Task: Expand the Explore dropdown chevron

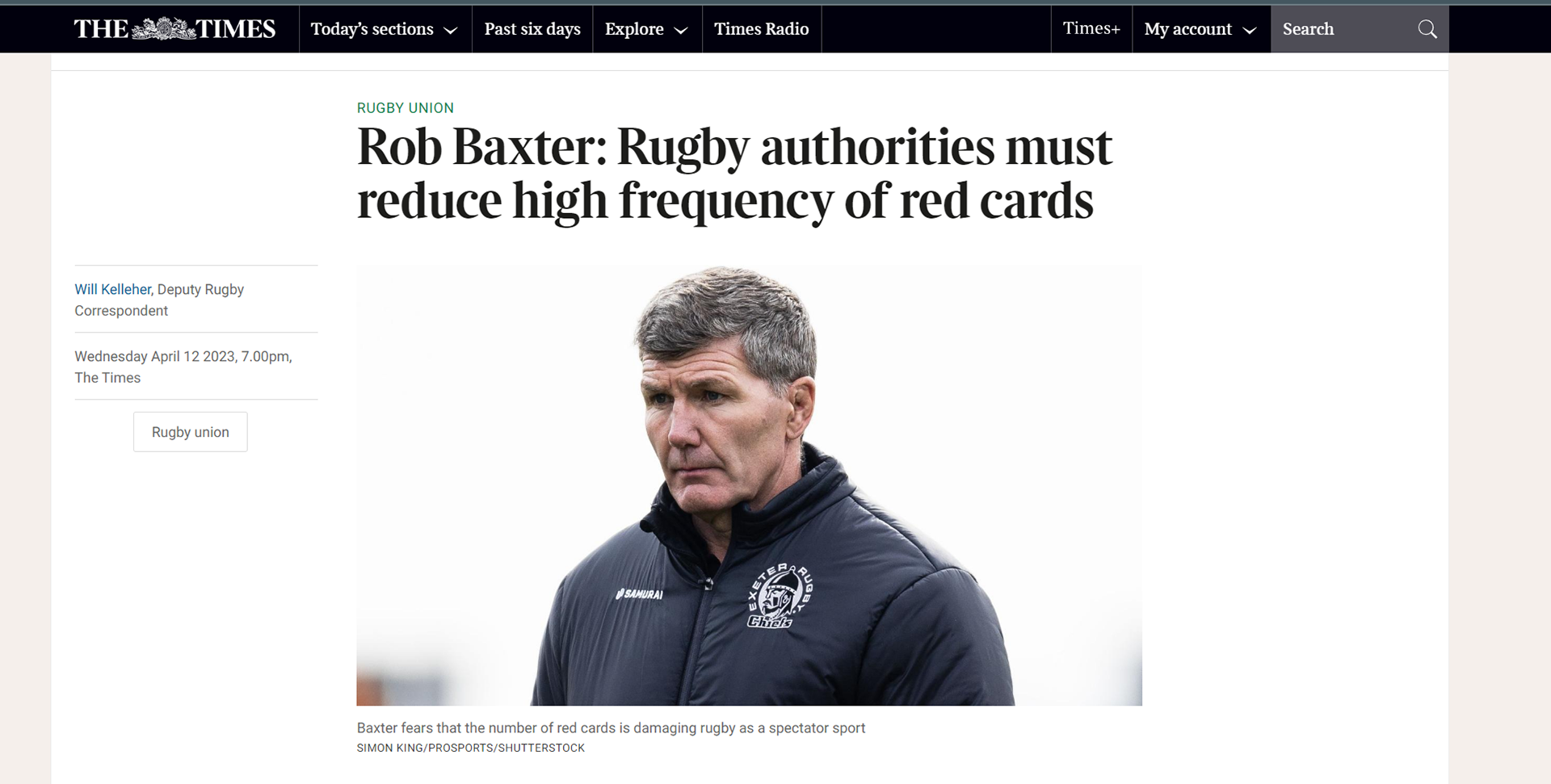Action: (x=681, y=31)
